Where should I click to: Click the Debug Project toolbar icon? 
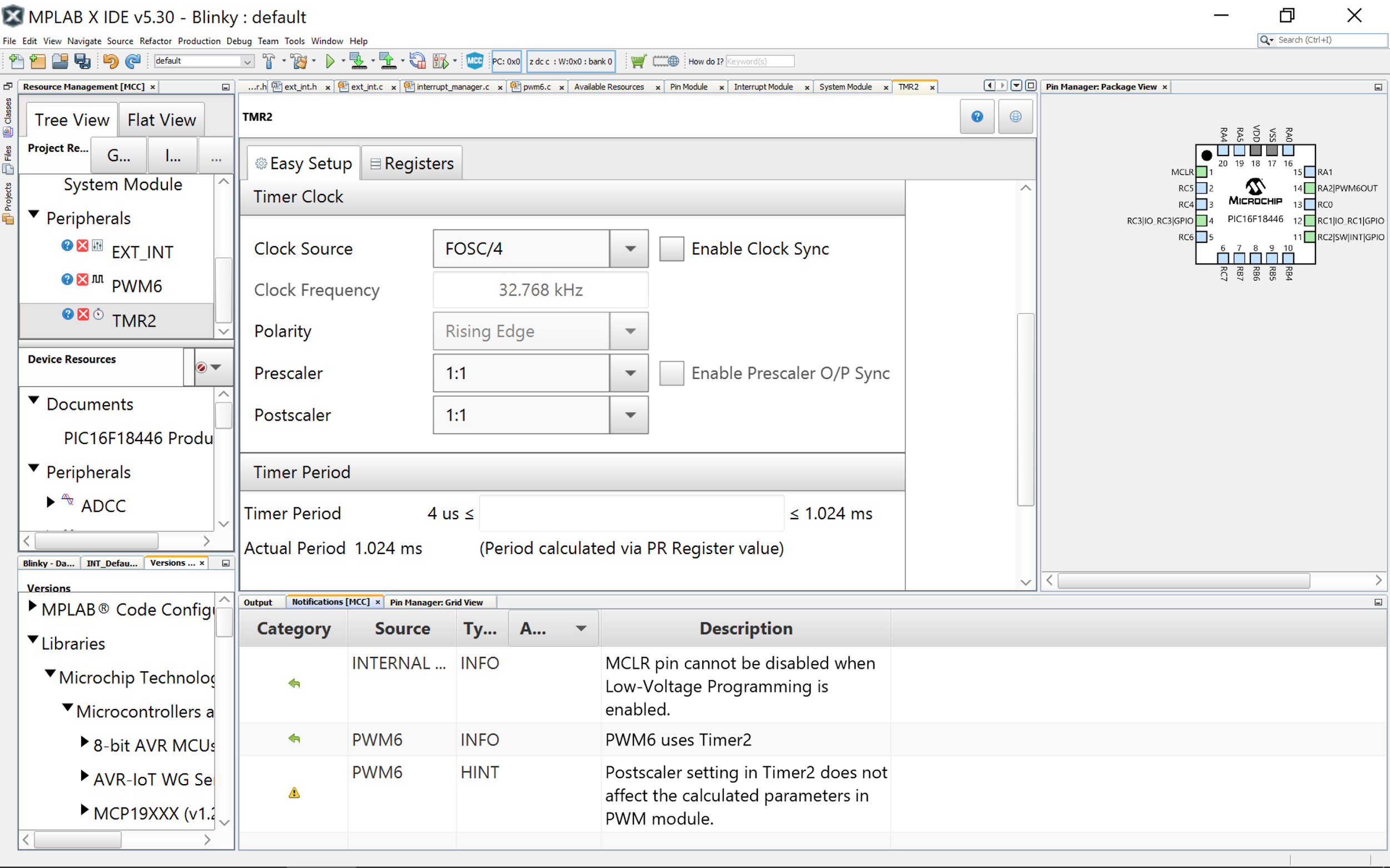440,61
